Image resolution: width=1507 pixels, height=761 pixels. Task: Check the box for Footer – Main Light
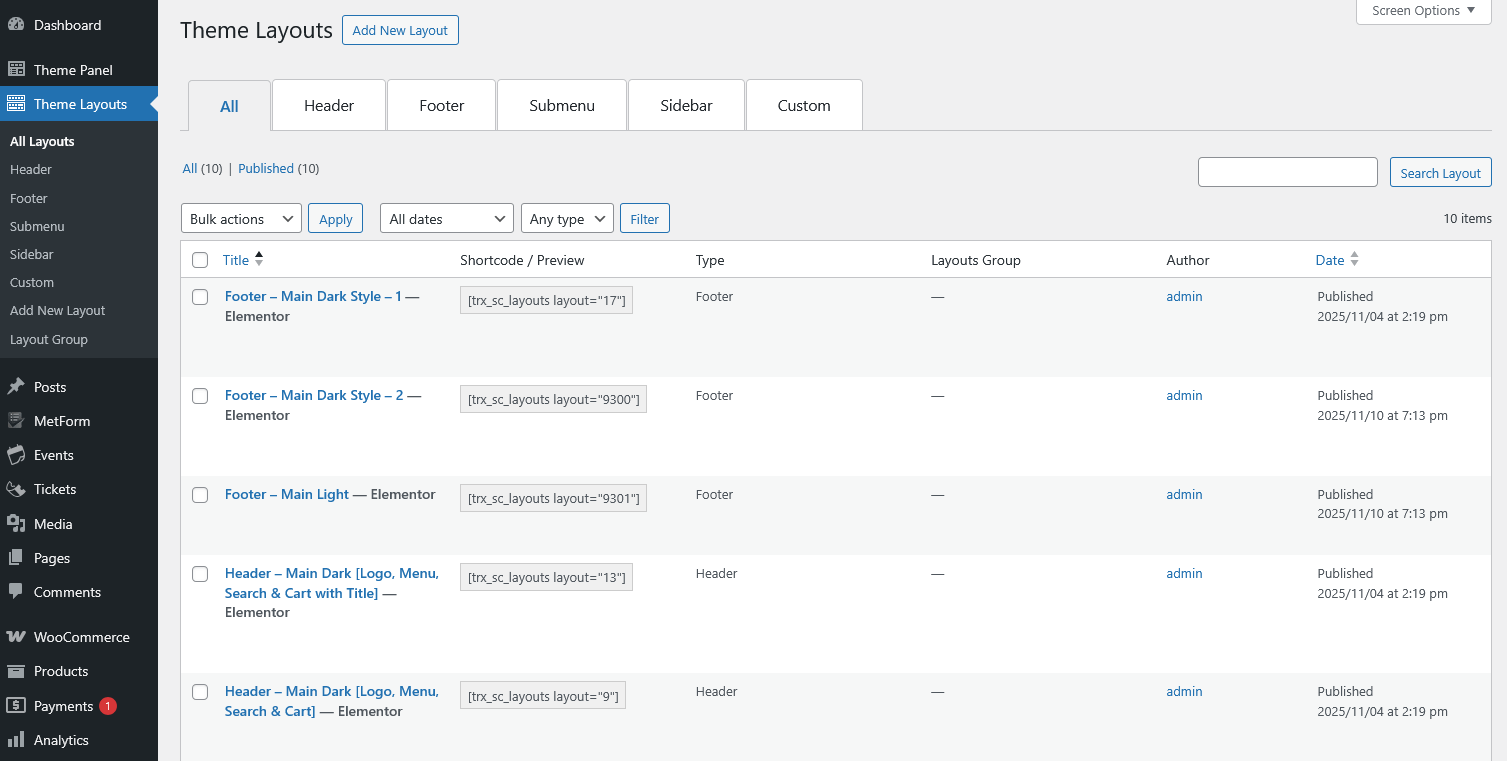coord(200,495)
